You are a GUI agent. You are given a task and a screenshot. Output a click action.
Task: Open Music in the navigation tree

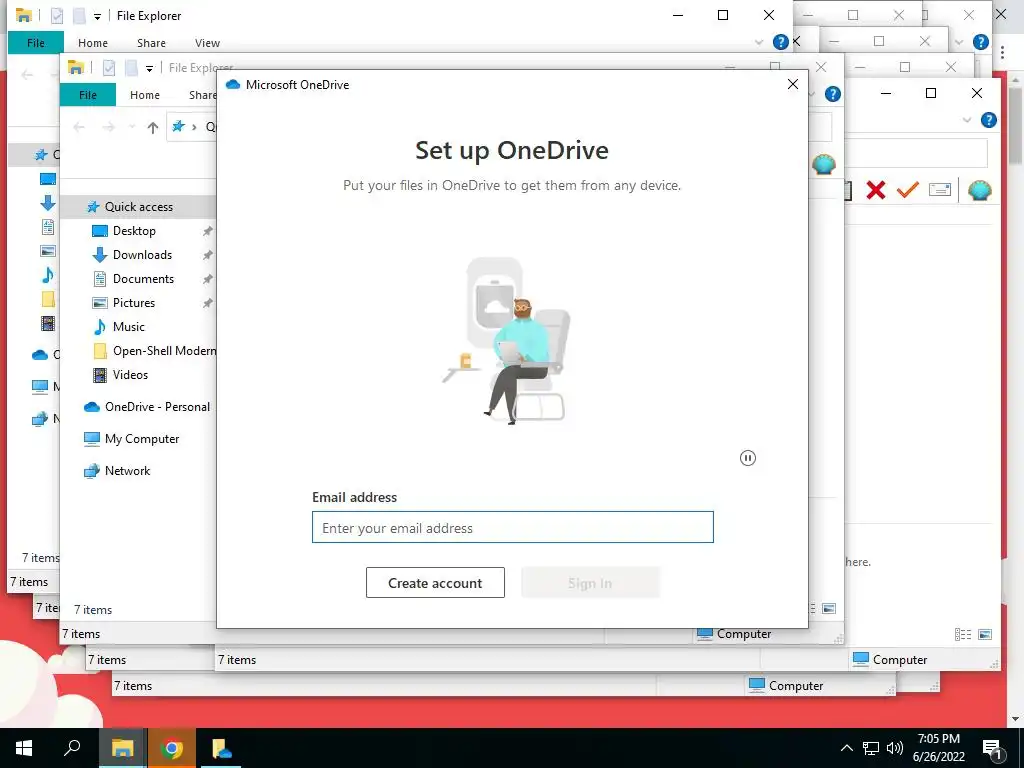[x=129, y=327]
